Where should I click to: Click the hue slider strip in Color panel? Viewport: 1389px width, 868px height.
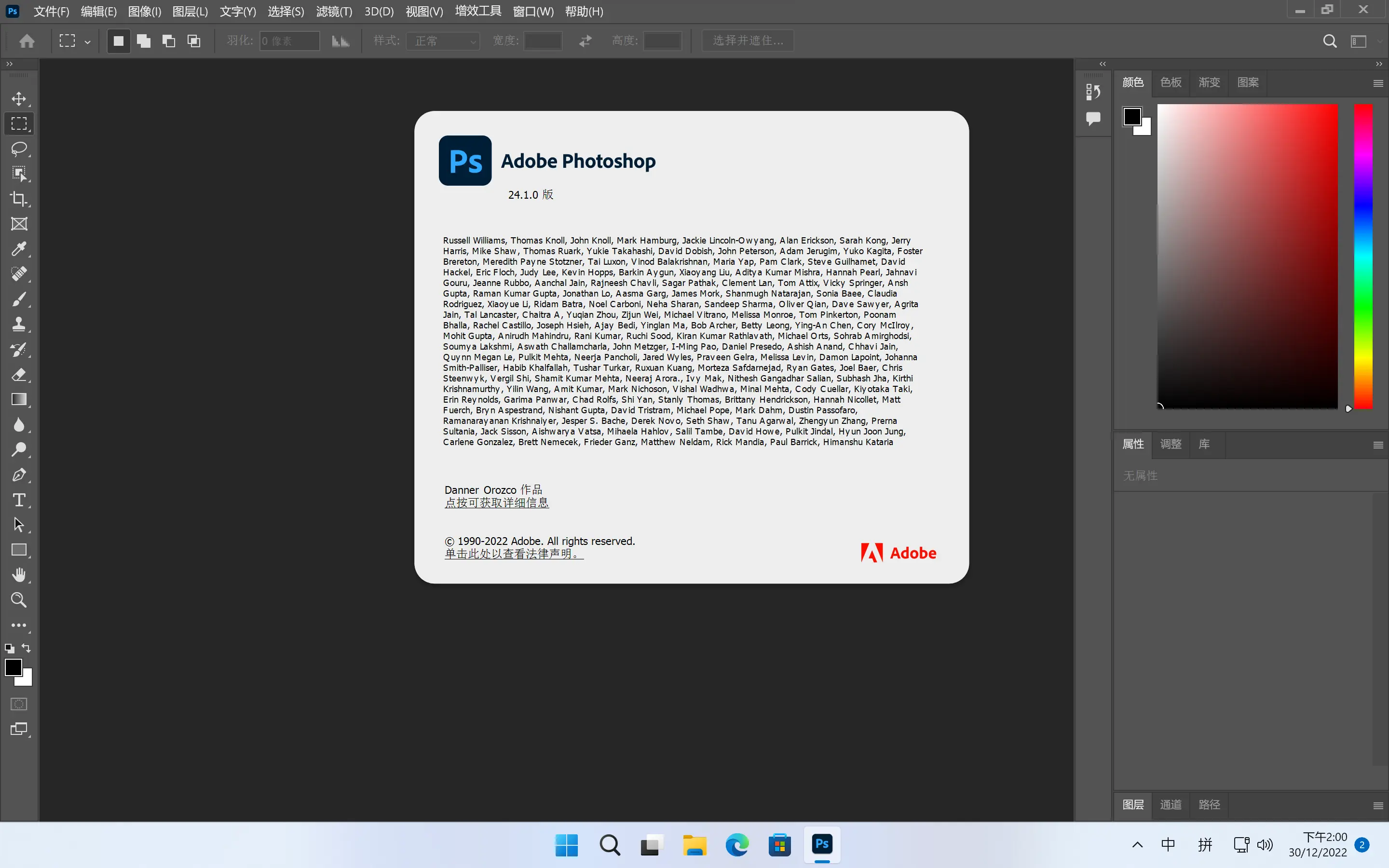tap(1363, 257)
